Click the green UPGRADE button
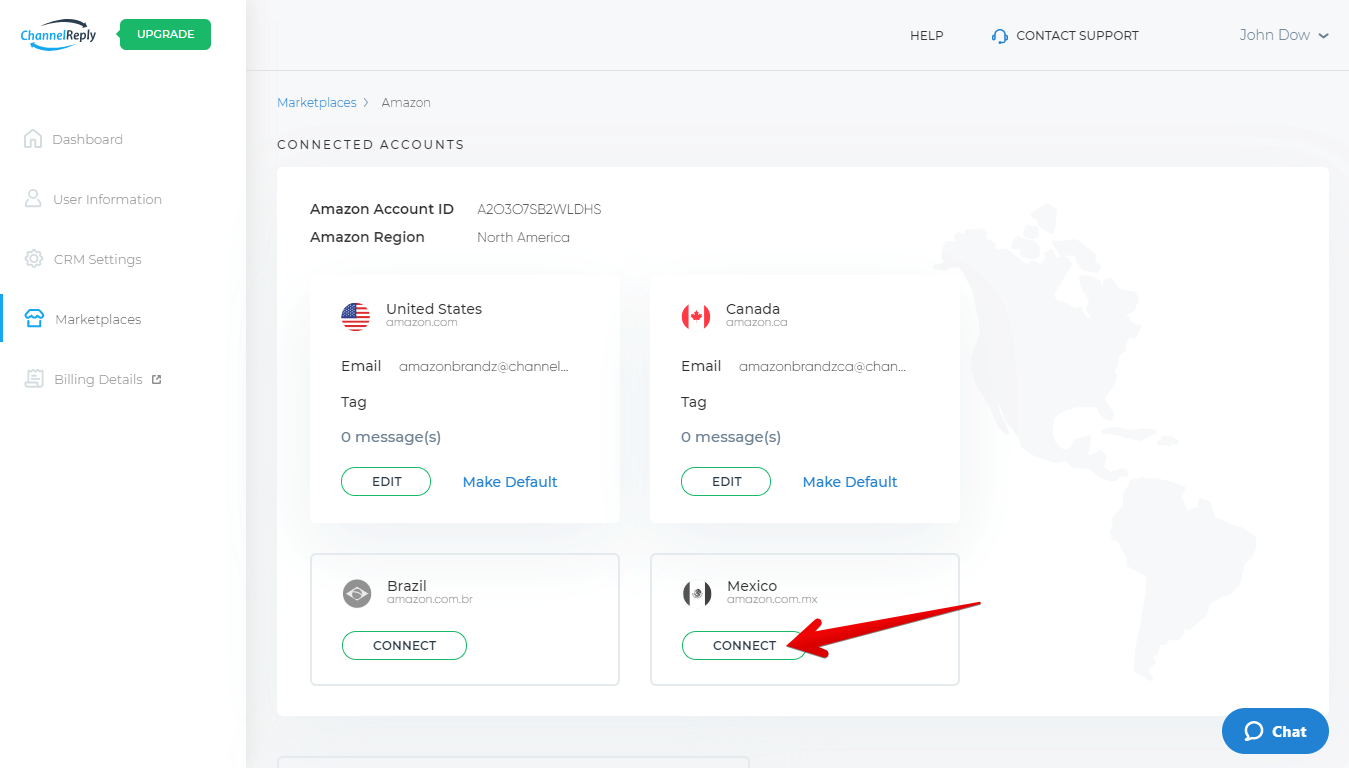 165,34
